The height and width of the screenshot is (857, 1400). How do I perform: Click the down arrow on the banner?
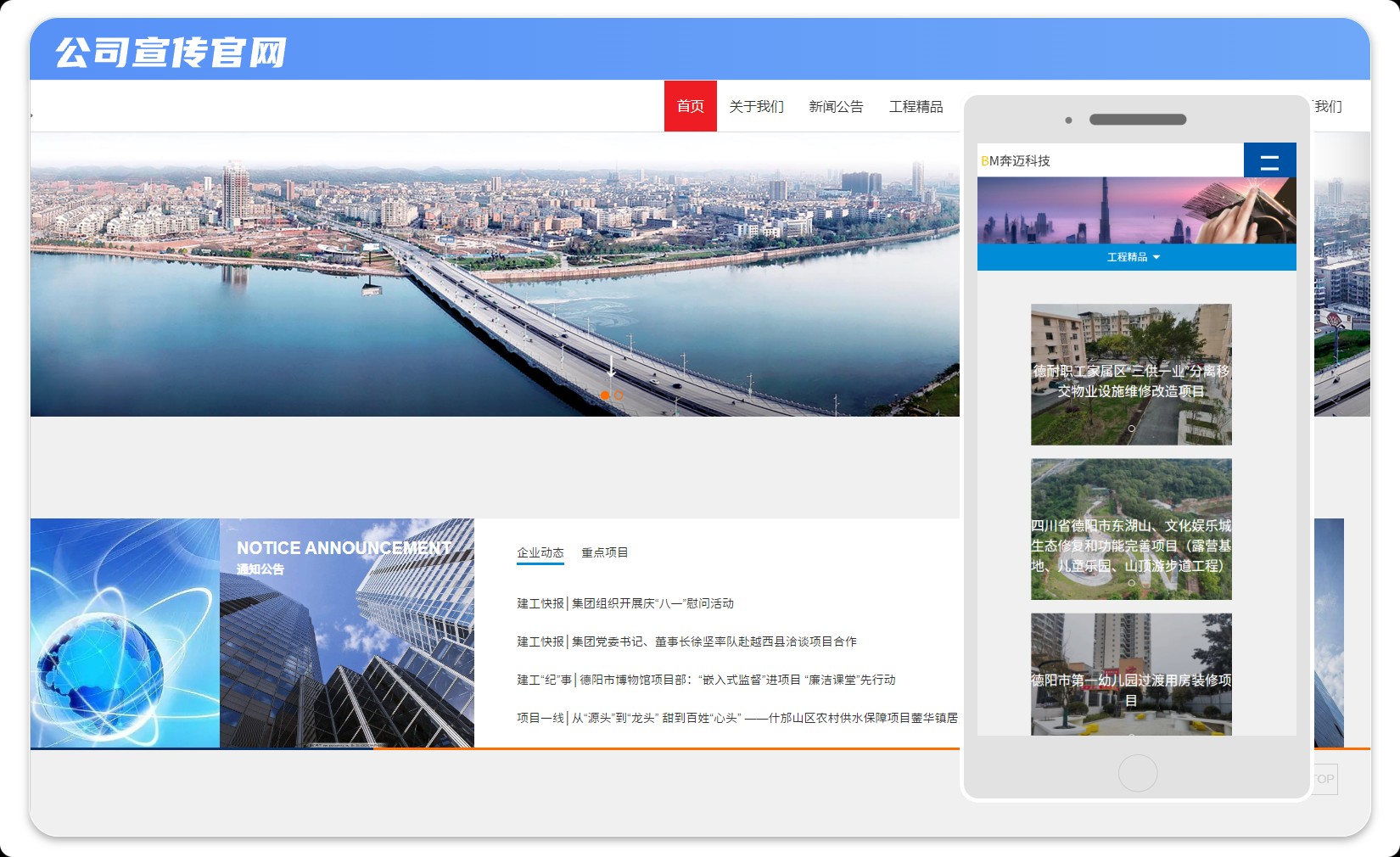612,367
